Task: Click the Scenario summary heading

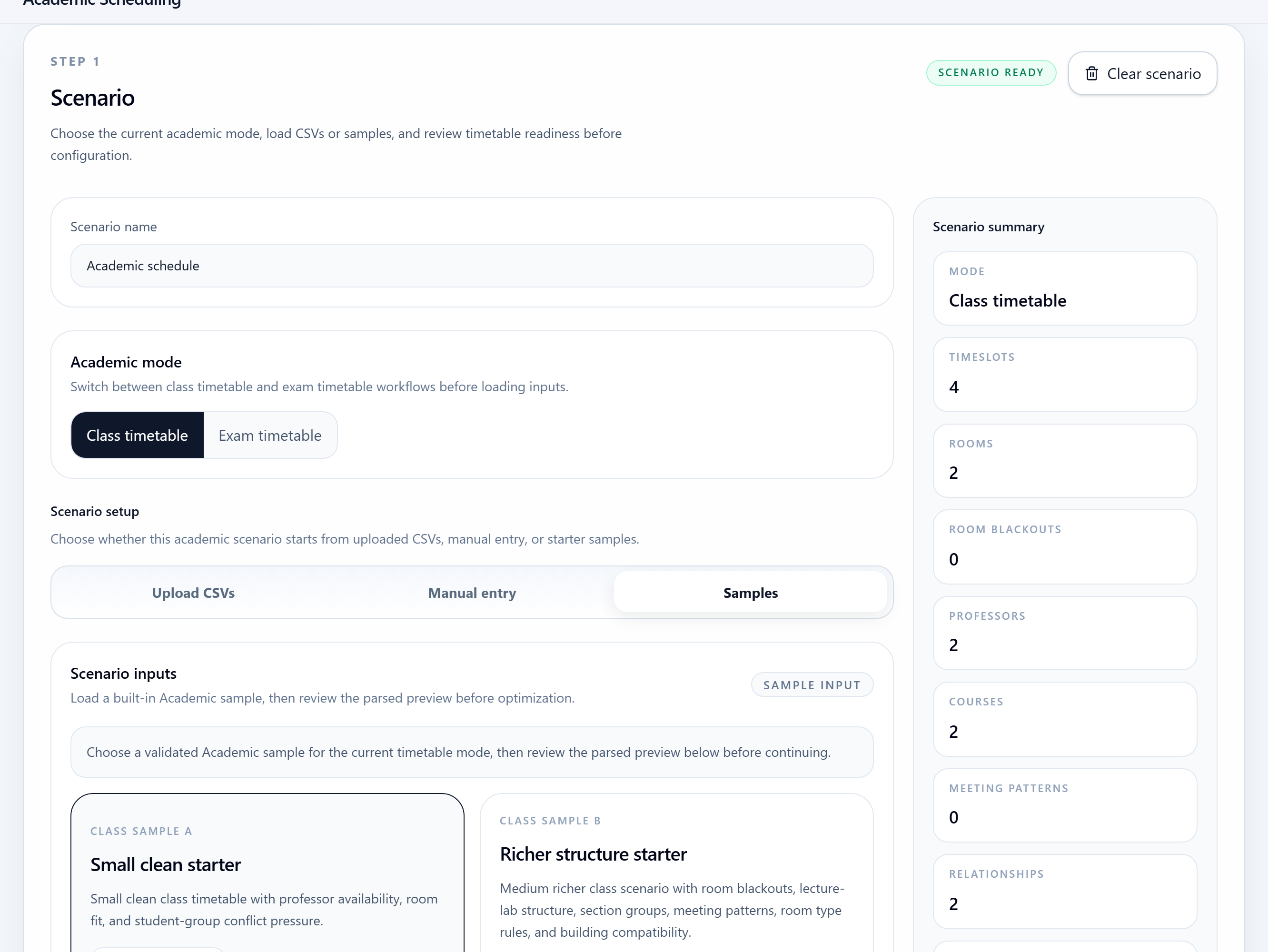Action: click(988, 227)
